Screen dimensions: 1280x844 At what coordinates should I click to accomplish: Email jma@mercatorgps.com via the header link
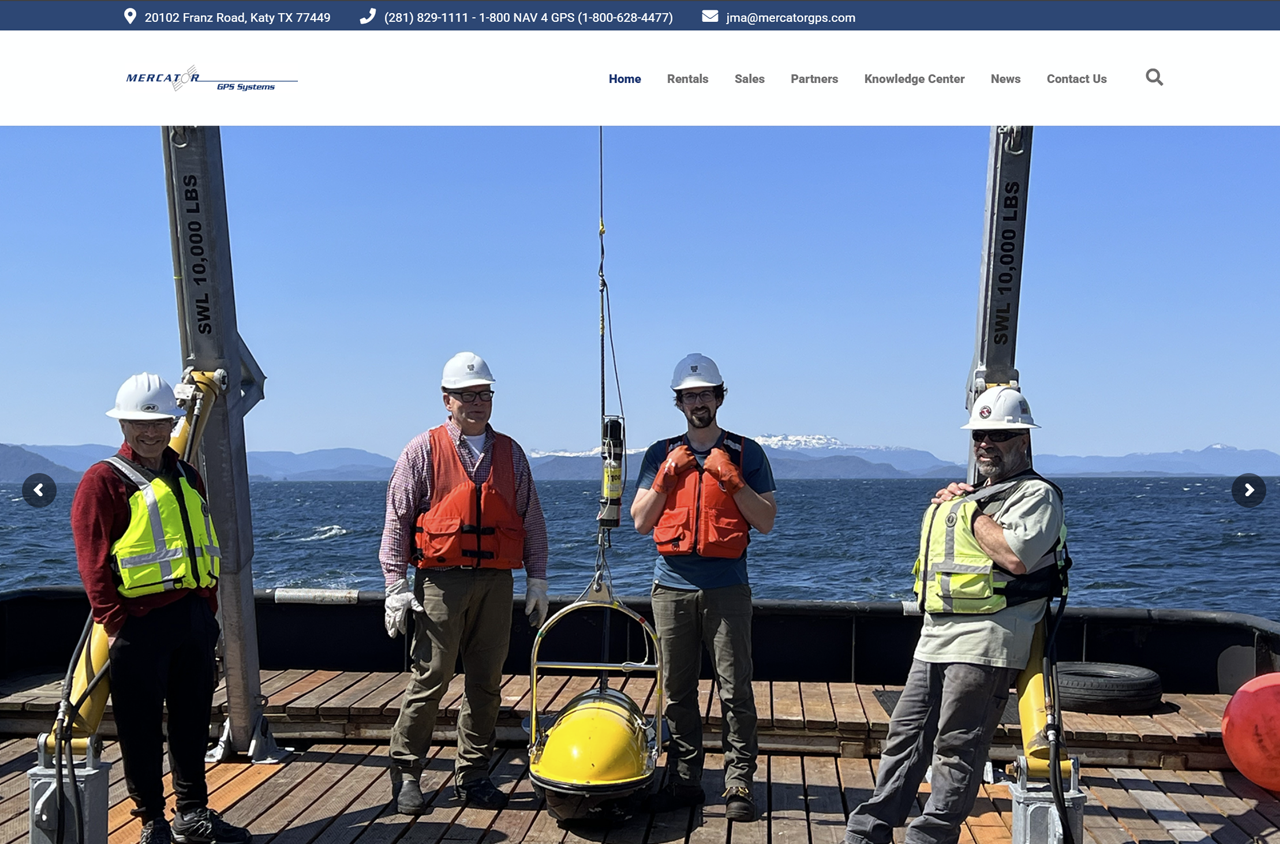coord(790,17)
